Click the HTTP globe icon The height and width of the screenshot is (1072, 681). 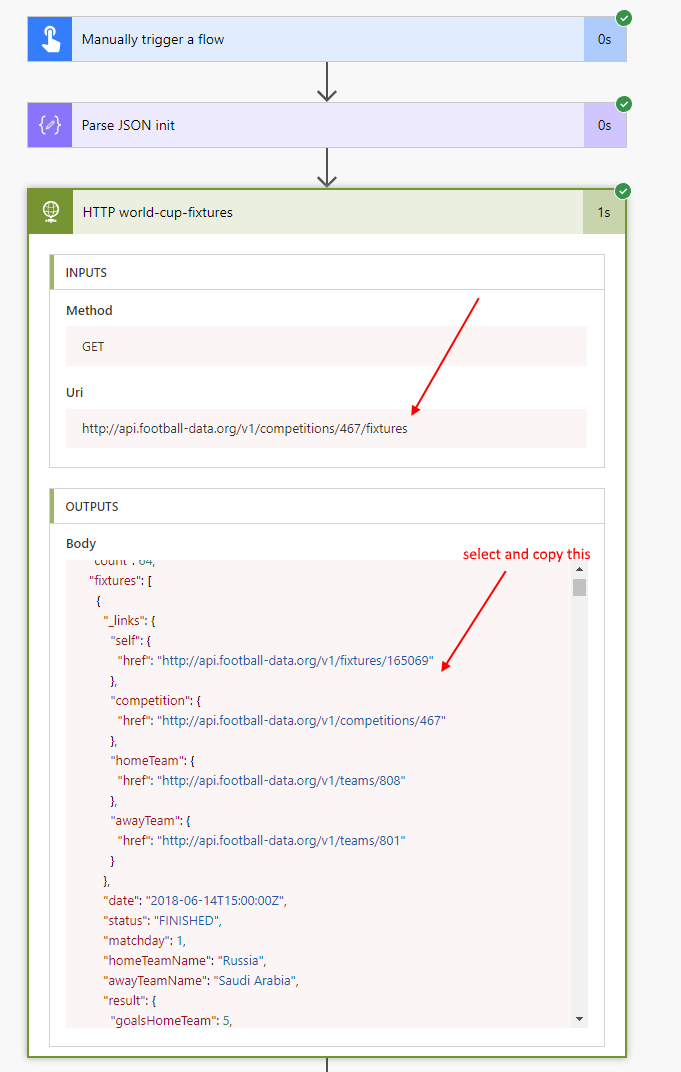click(50, 212)
